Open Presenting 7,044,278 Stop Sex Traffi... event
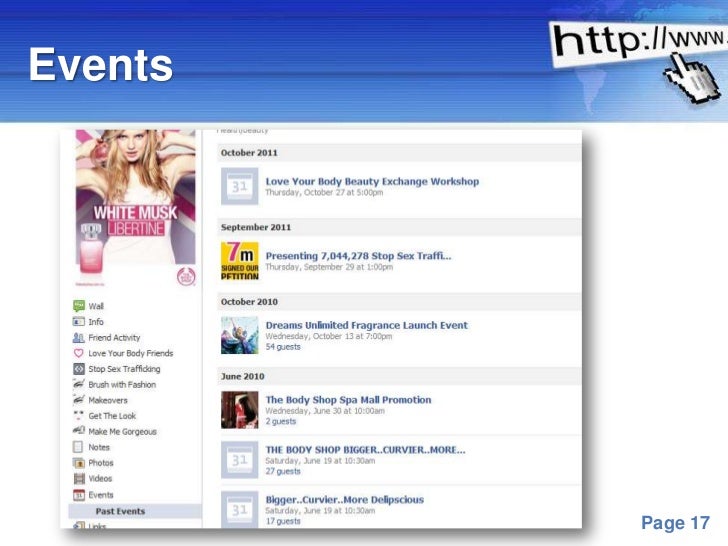Screen dimensions: 728x546 point(358,256)
